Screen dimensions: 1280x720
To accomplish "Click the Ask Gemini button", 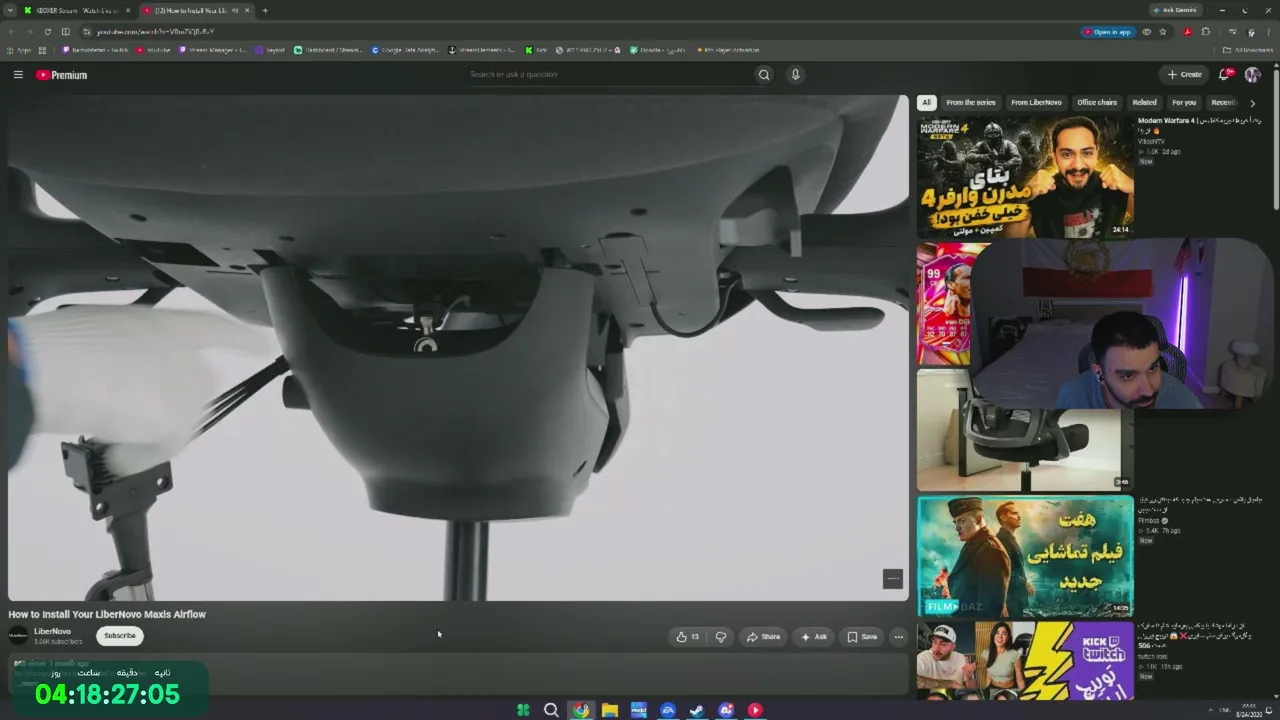I will click(x=1175, y=10).
